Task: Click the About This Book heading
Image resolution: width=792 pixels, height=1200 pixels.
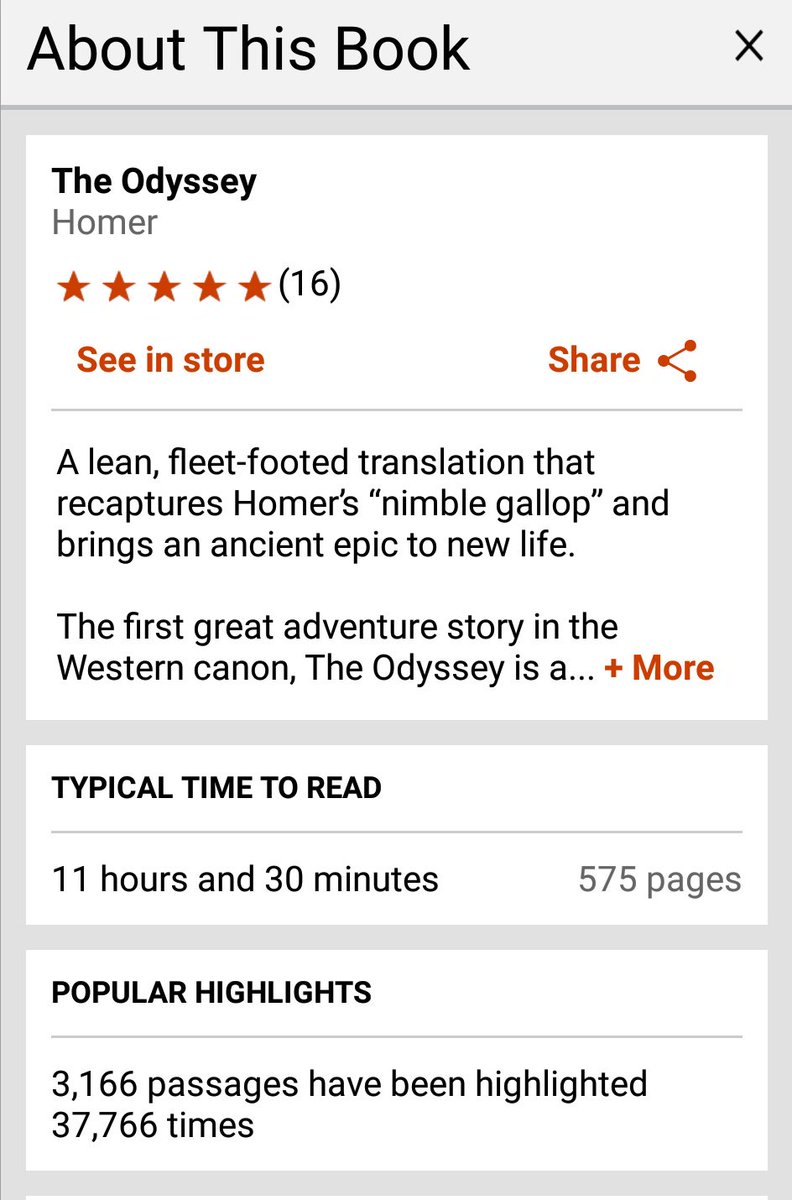Action: pyautogui.click(x=248, y=49)
